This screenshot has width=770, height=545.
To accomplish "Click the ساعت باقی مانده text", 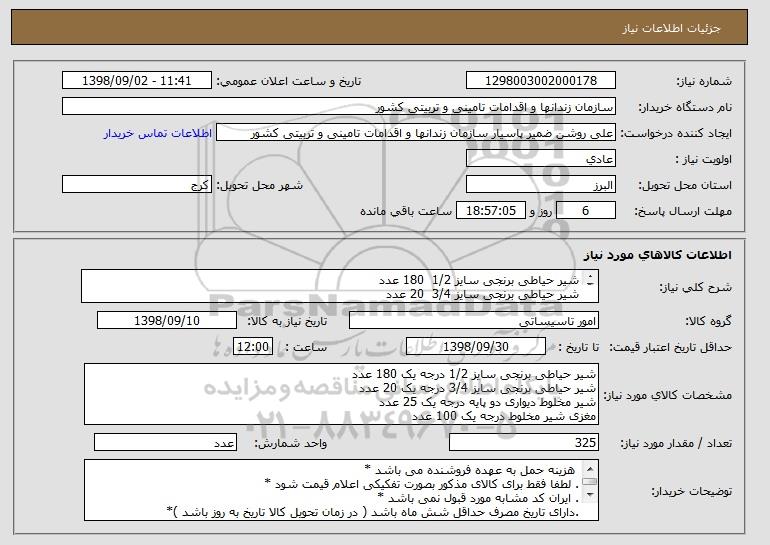I will coord(406,211).
